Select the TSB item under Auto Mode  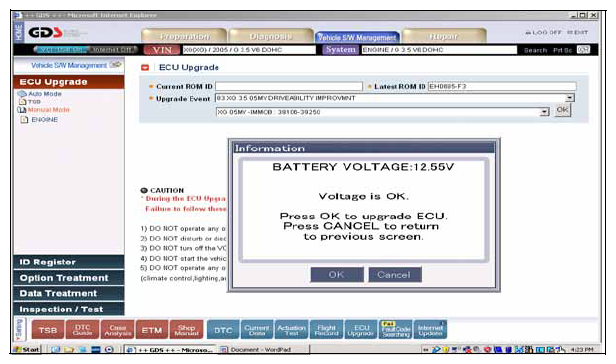point(34,102)
